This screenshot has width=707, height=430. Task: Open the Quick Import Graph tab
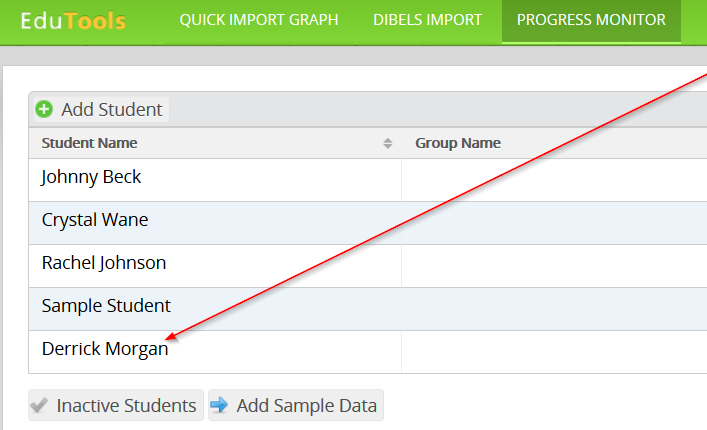point(259,20)
